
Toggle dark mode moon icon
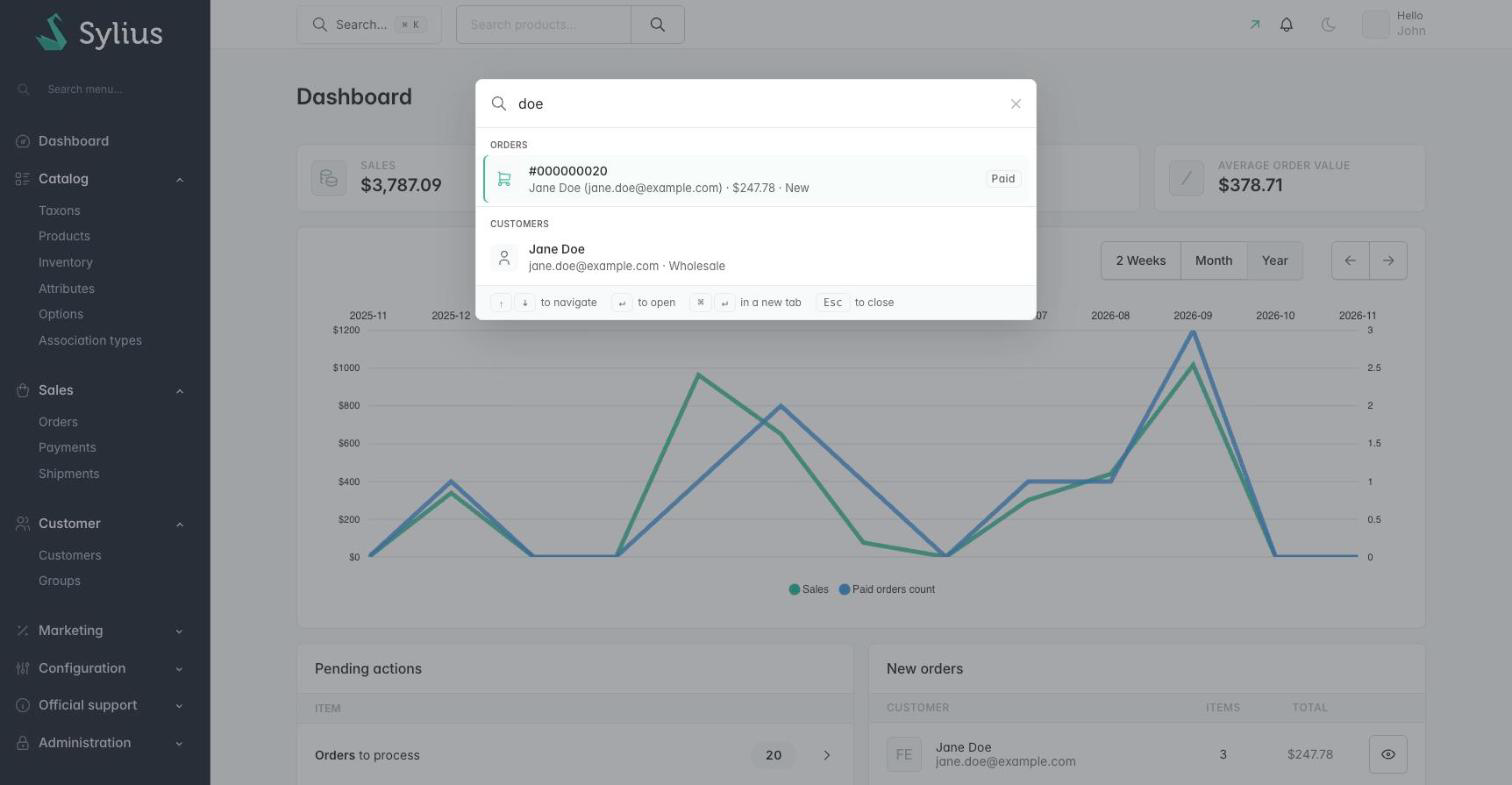1328,25
